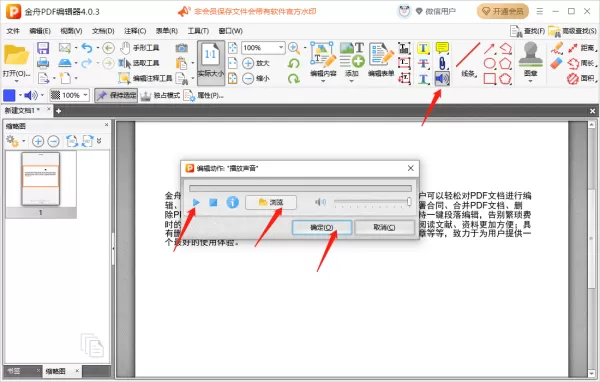The height and width of the screenshot is (382, 600).
Task: Click the 查找(F) find button
Action: [x=527, y=31]
